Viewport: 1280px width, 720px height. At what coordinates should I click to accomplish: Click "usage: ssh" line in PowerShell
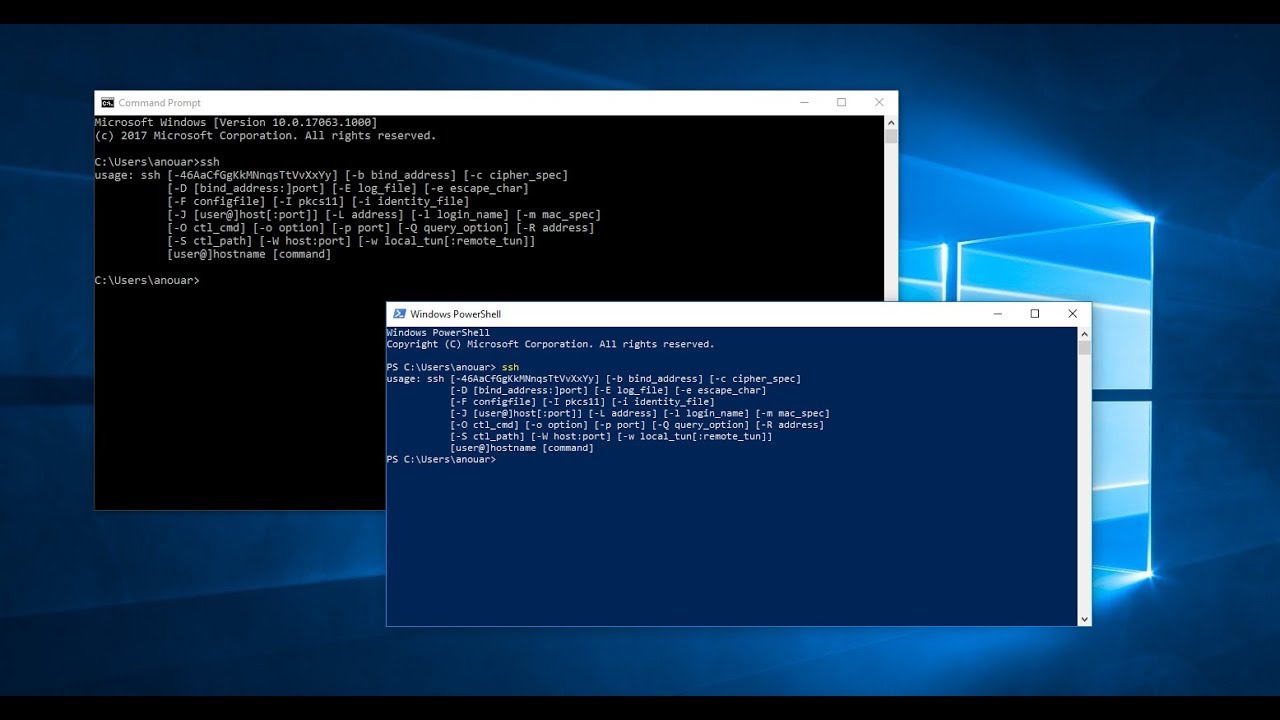click(594, 379)
